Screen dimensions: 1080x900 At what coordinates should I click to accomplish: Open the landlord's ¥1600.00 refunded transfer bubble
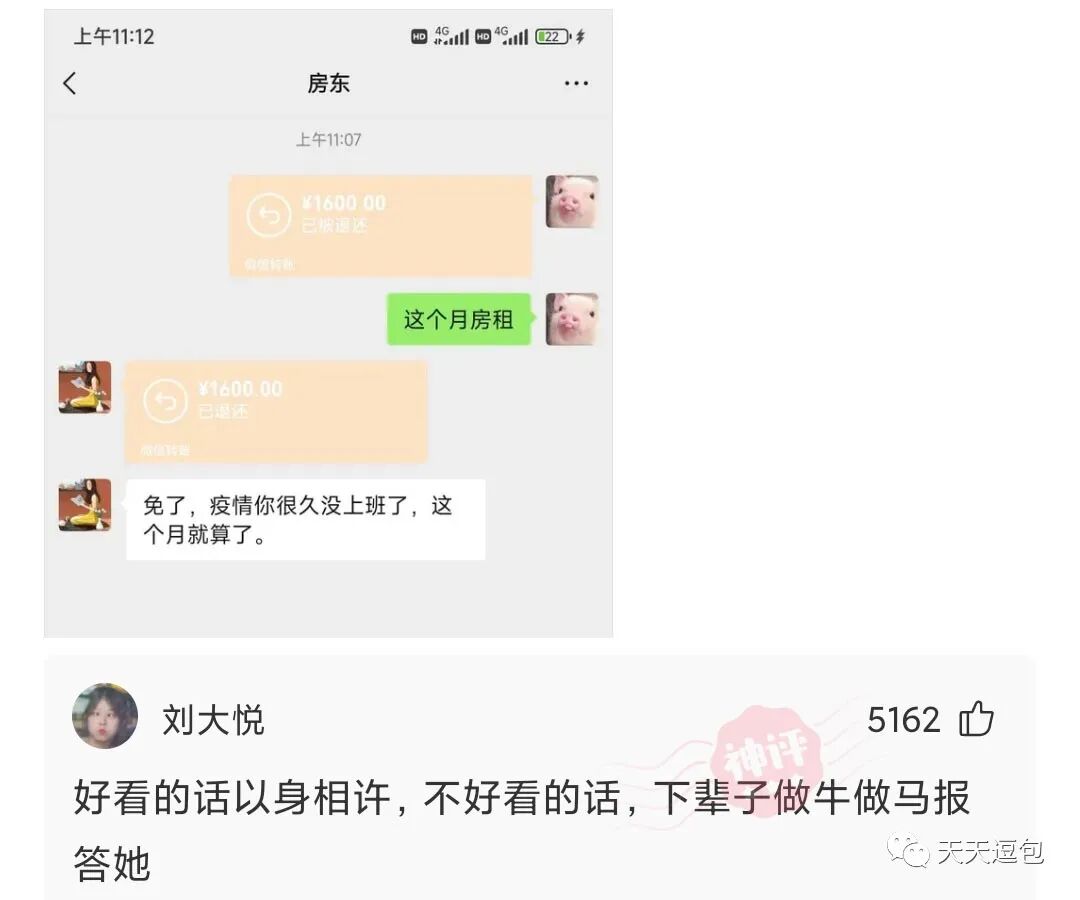(x=276, y=411)
